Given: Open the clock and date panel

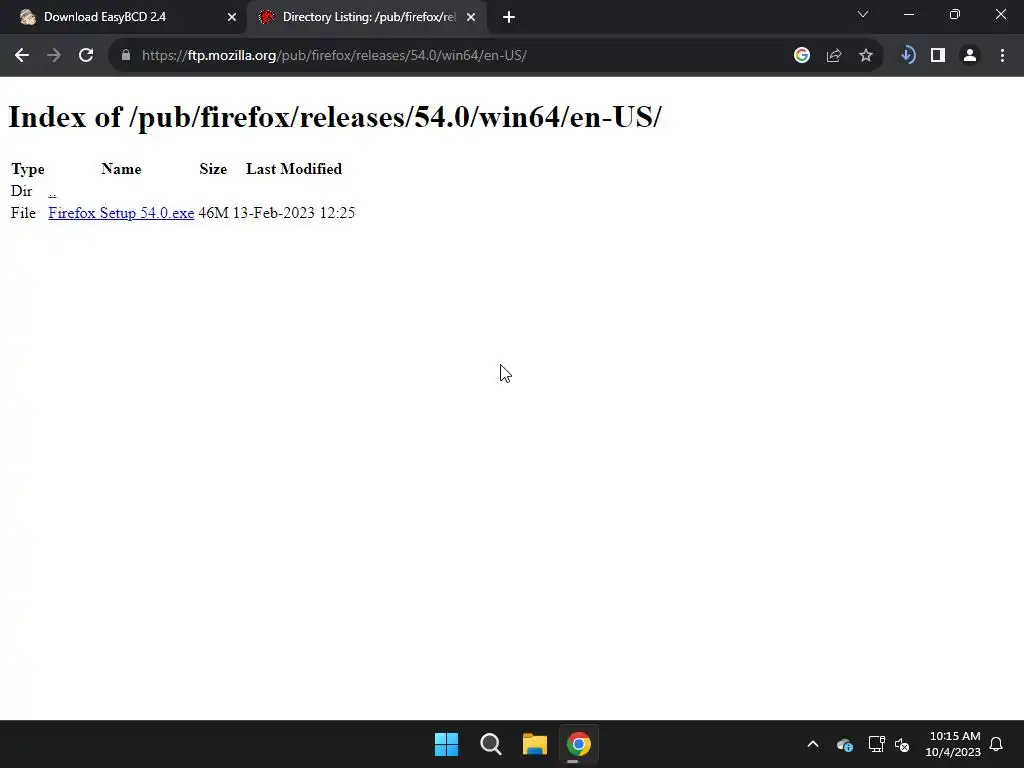Looking at the screenshot, I should pos(953,744).
